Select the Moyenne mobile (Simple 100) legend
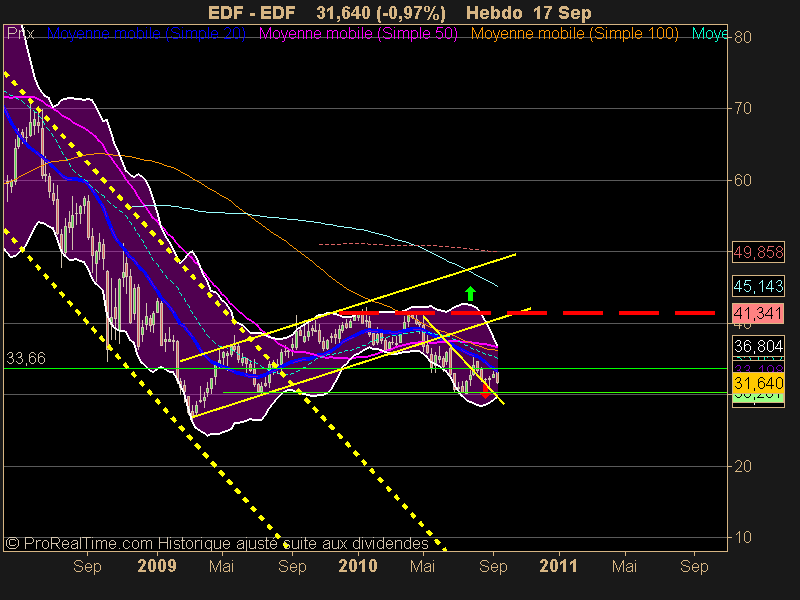Screen dimensions: 800x600 pos(574,34)
